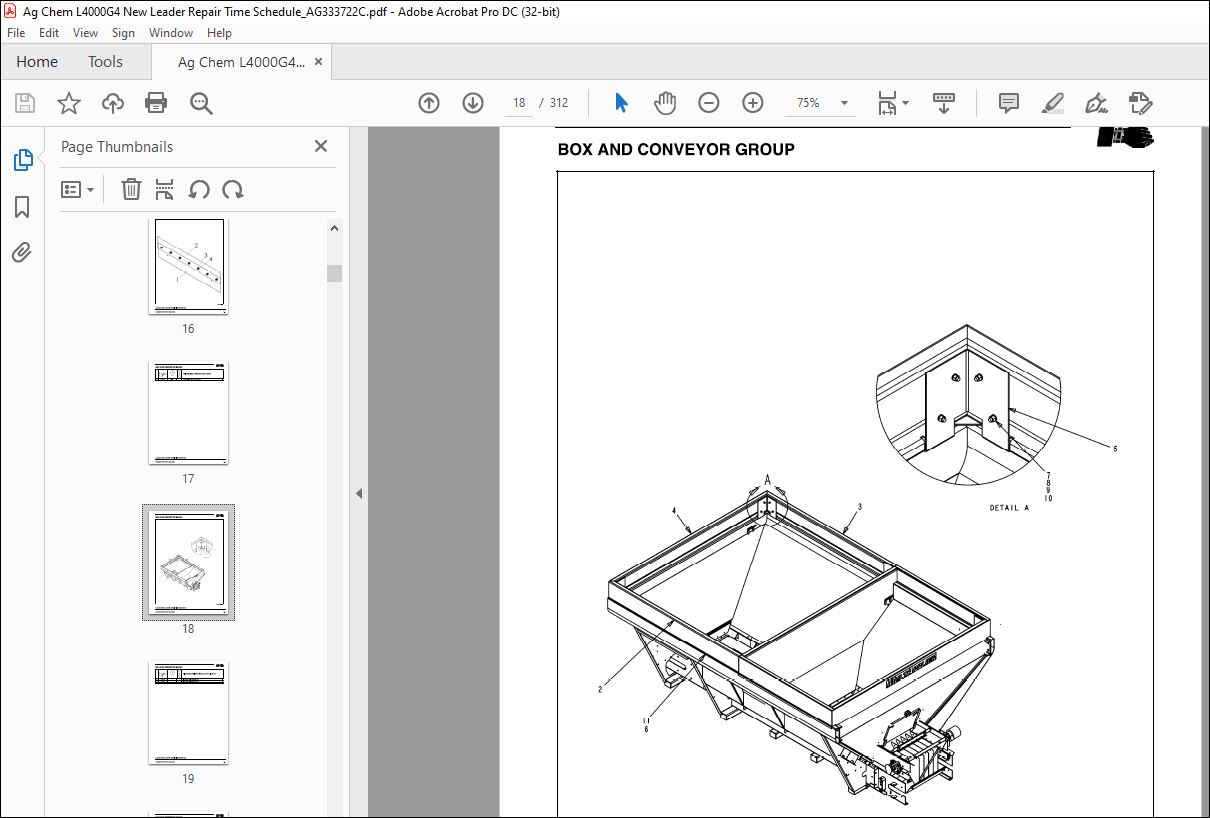Select the Ag Chem L4000G4 document tab
Screen dimensions: 1210x818
click(241, 62)
